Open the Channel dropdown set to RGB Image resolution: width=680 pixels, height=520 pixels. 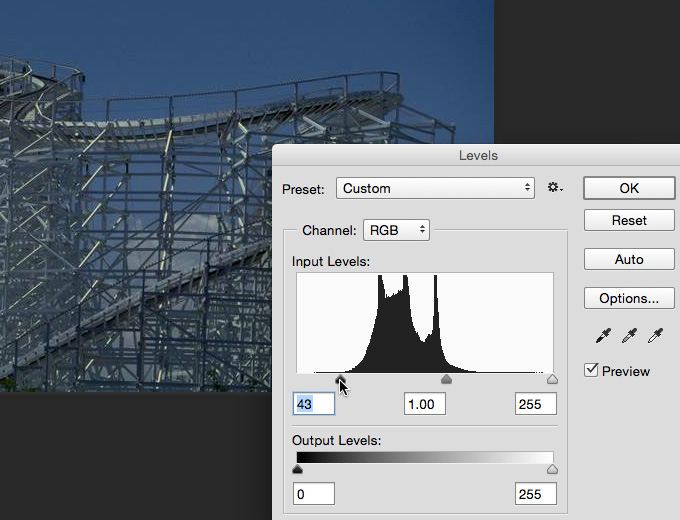coord(396,230)
